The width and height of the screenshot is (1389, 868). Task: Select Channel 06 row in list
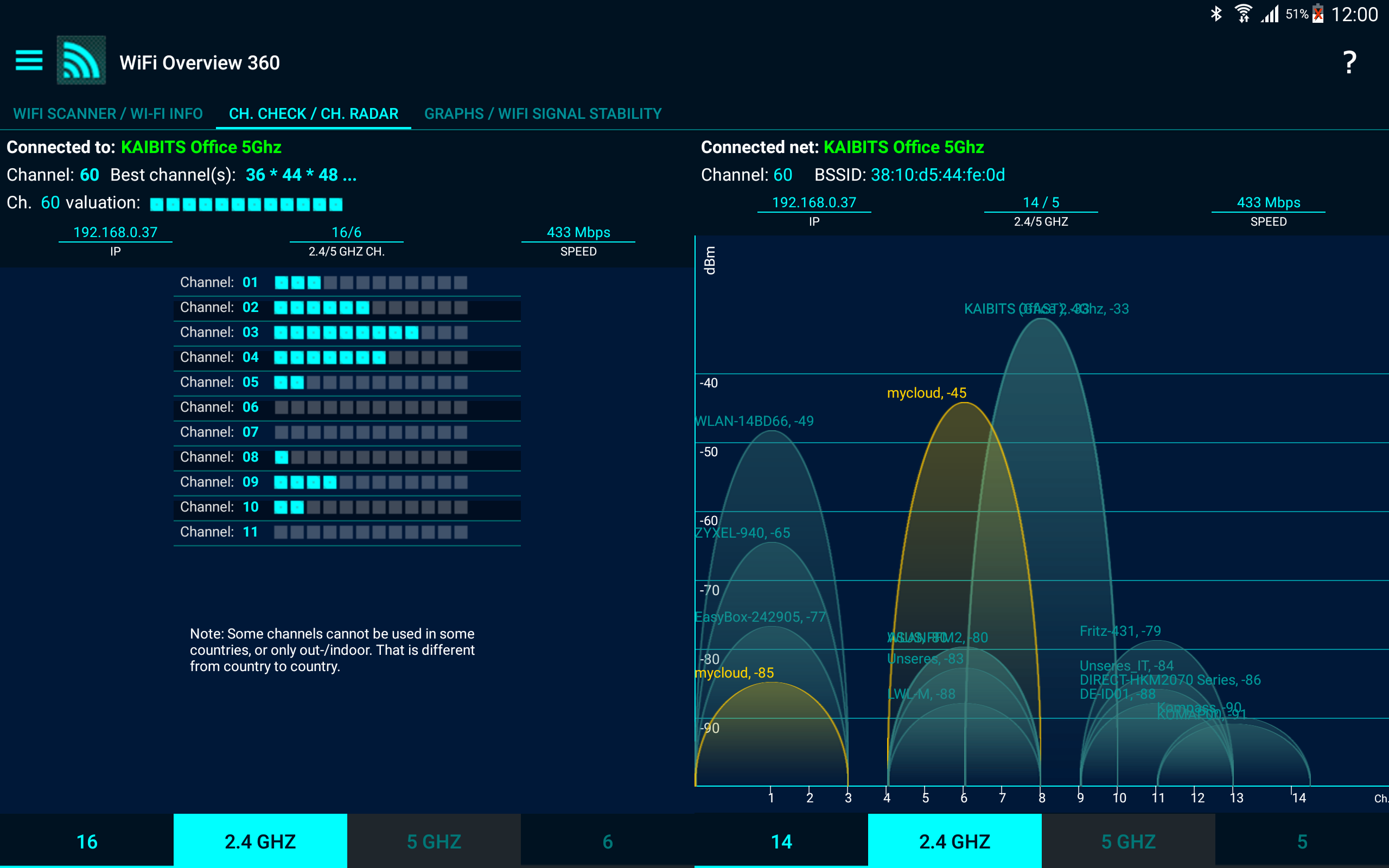click(347, 407)
